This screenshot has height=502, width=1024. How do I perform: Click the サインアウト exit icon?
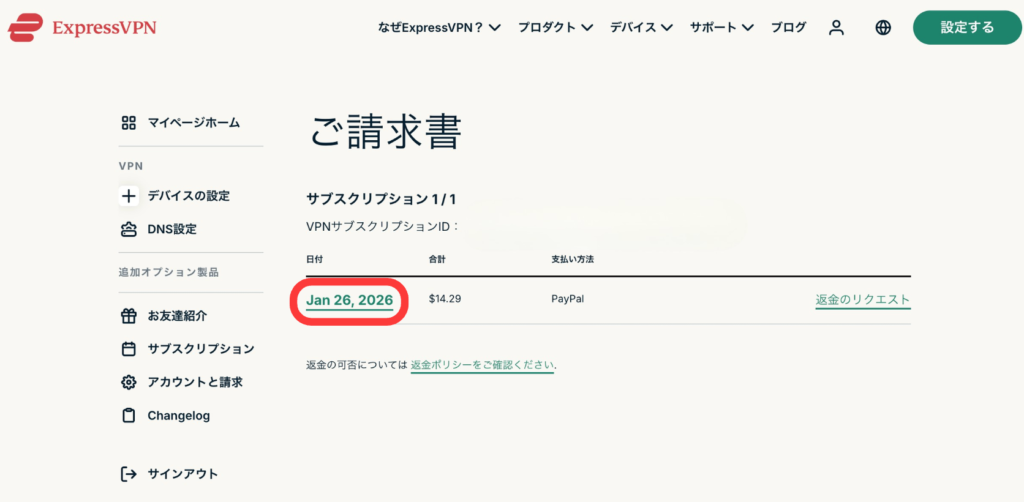point(128,474)
